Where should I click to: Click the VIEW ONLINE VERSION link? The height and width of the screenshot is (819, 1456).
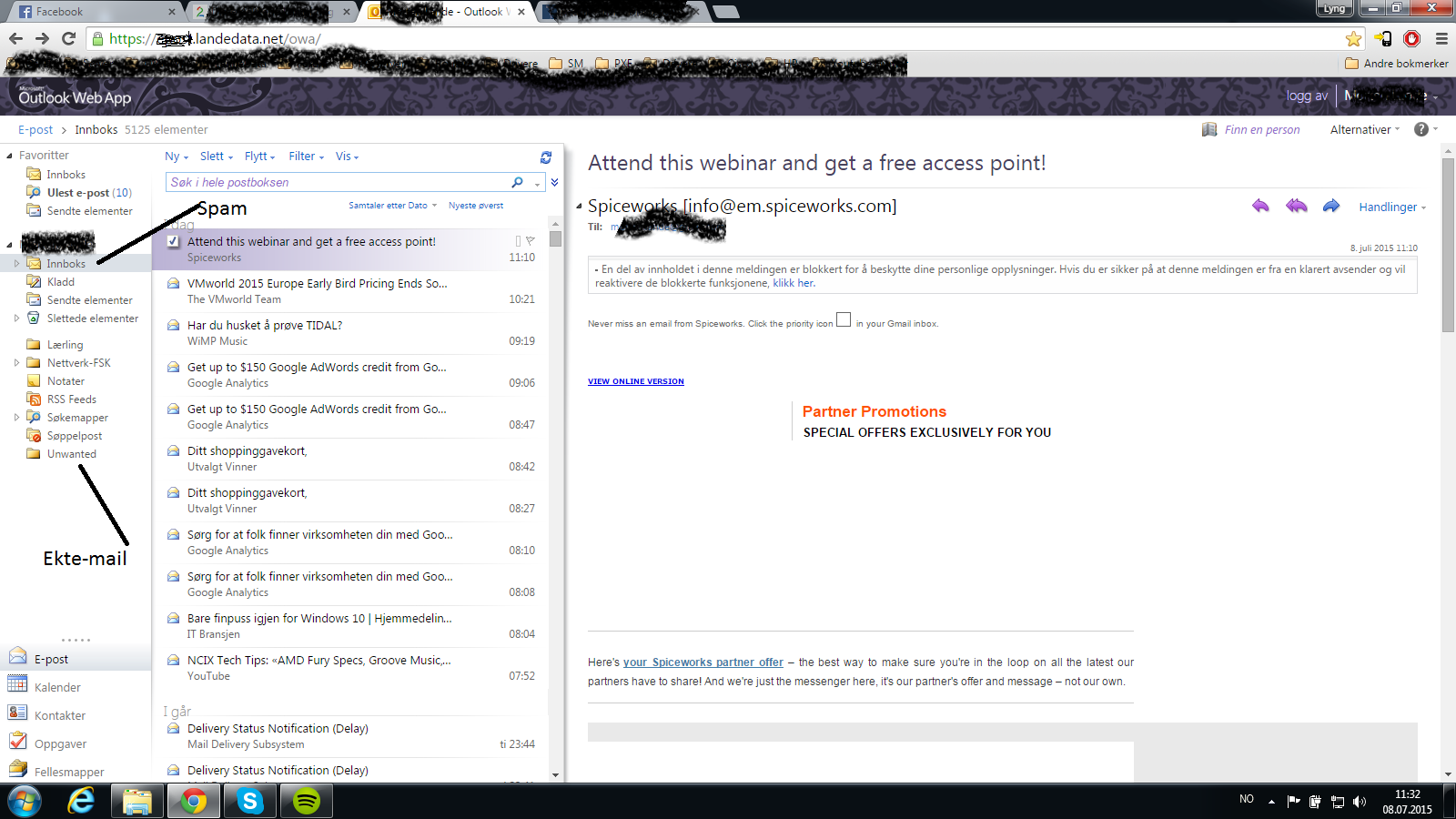coord(636,381)
